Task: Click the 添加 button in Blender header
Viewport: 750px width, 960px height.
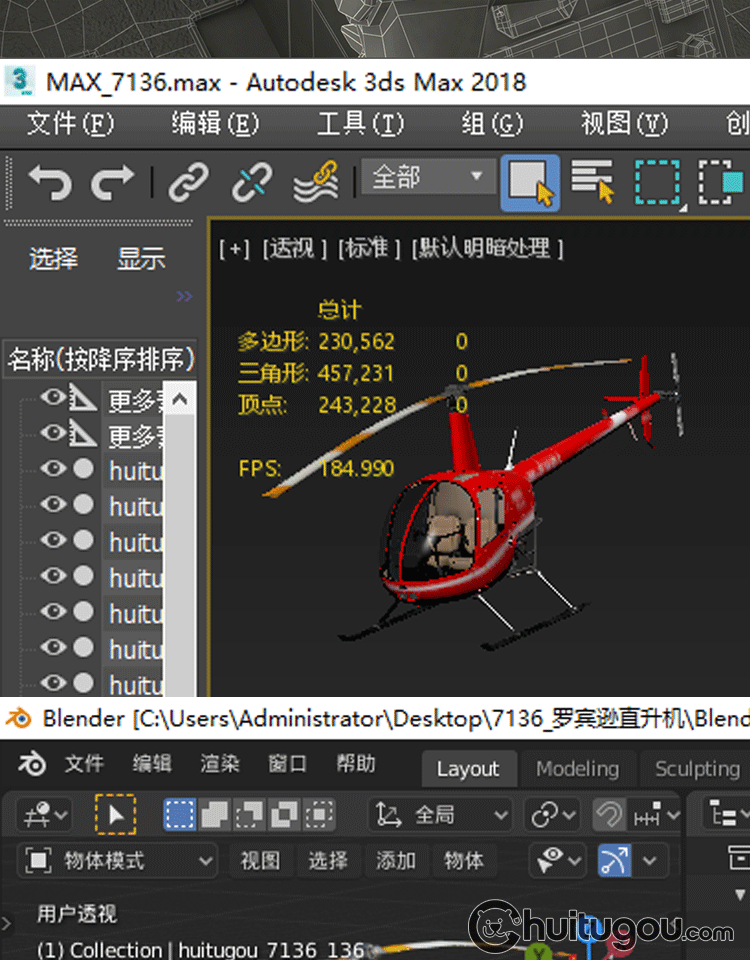Action: click(x=395, y=860)
